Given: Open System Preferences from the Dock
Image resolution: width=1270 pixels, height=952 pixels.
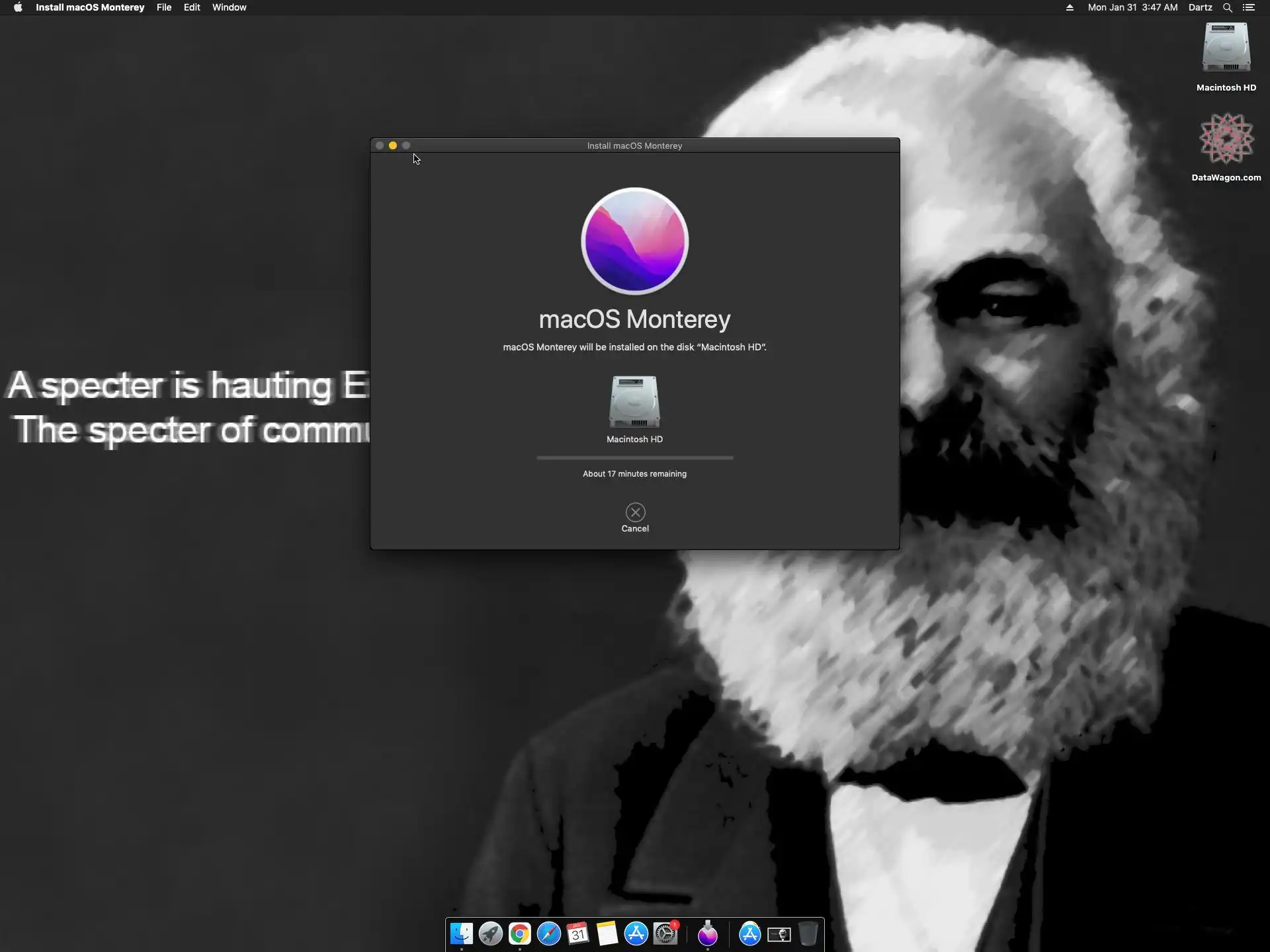Looking at the screenshot, I should tap(665, 933).
